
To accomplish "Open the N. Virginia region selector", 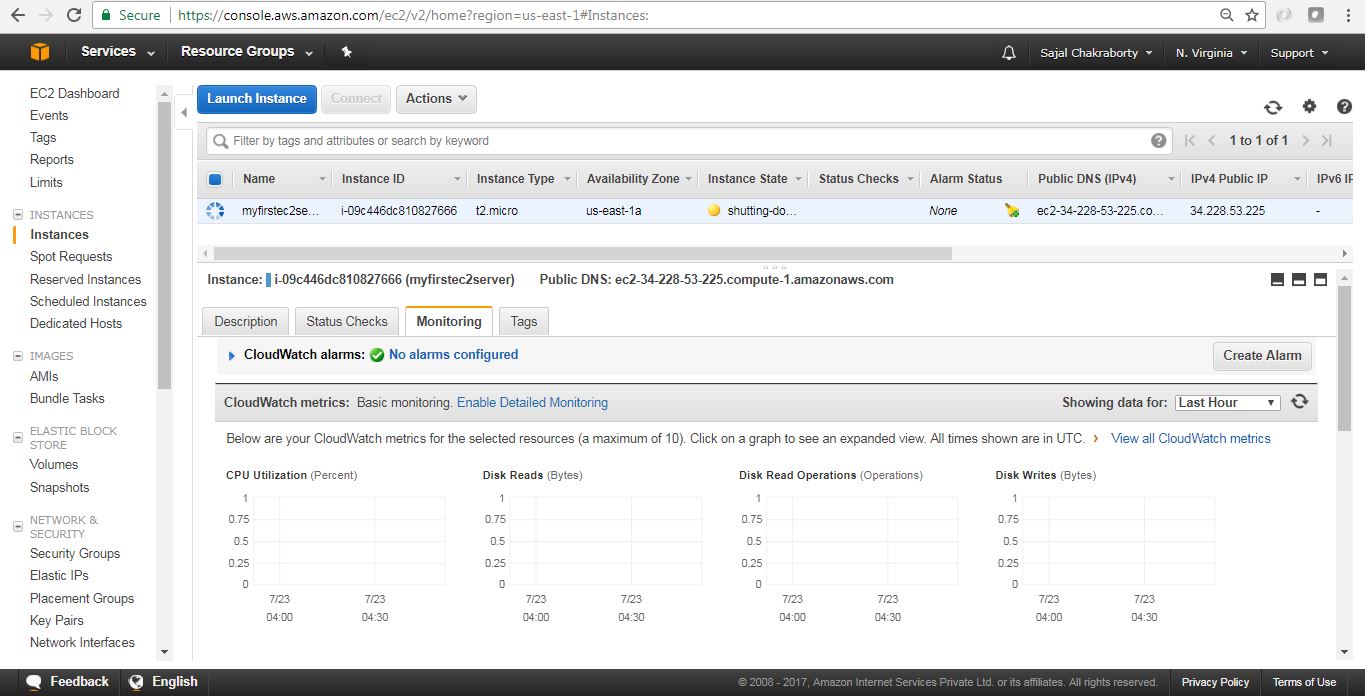I will pyautogui.click(x=1212, y=53).
